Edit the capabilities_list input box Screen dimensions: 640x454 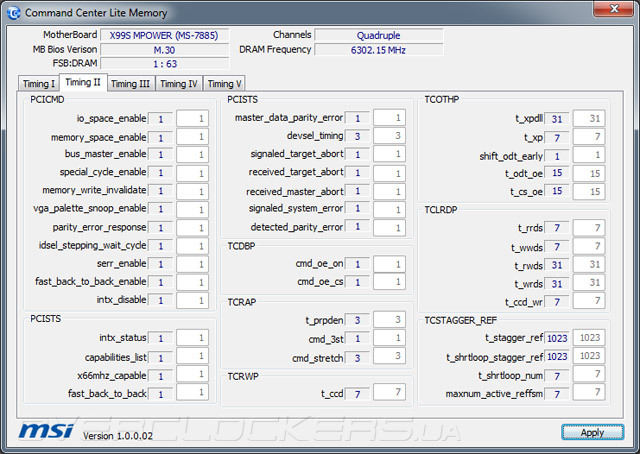(192, 356)
